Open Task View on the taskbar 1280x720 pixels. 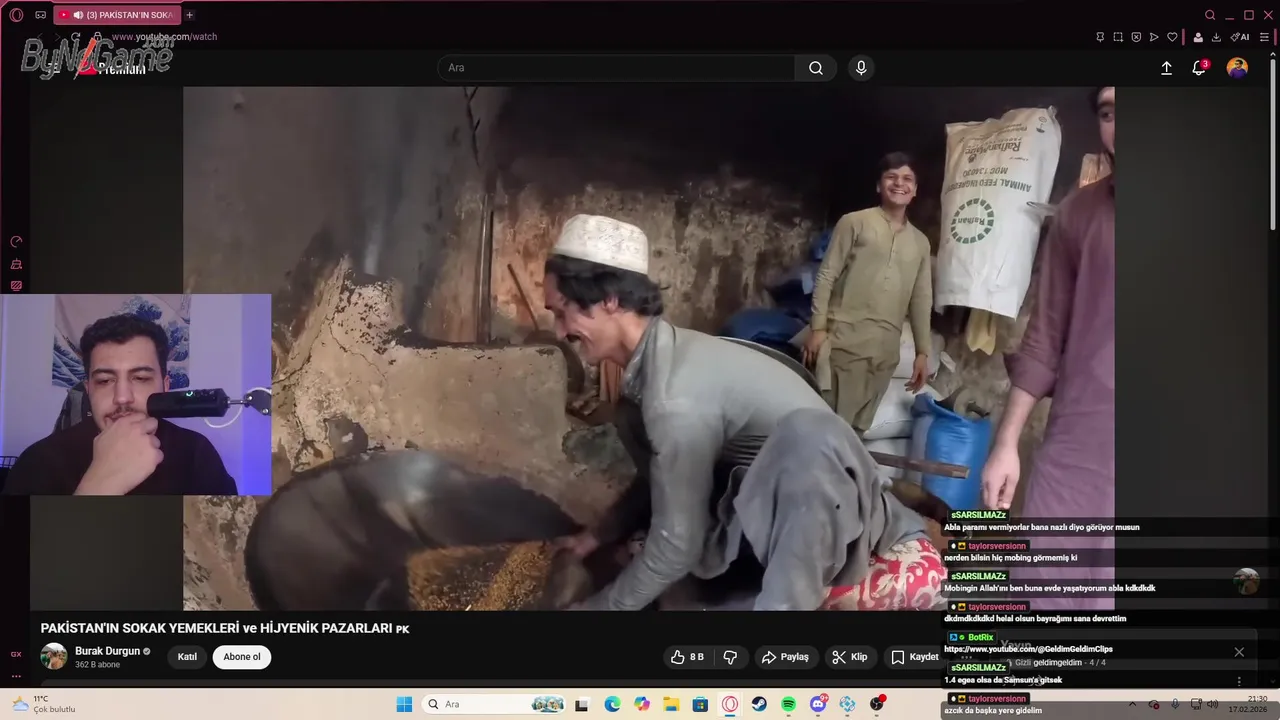pyautogui.click(x=582, y=704)
